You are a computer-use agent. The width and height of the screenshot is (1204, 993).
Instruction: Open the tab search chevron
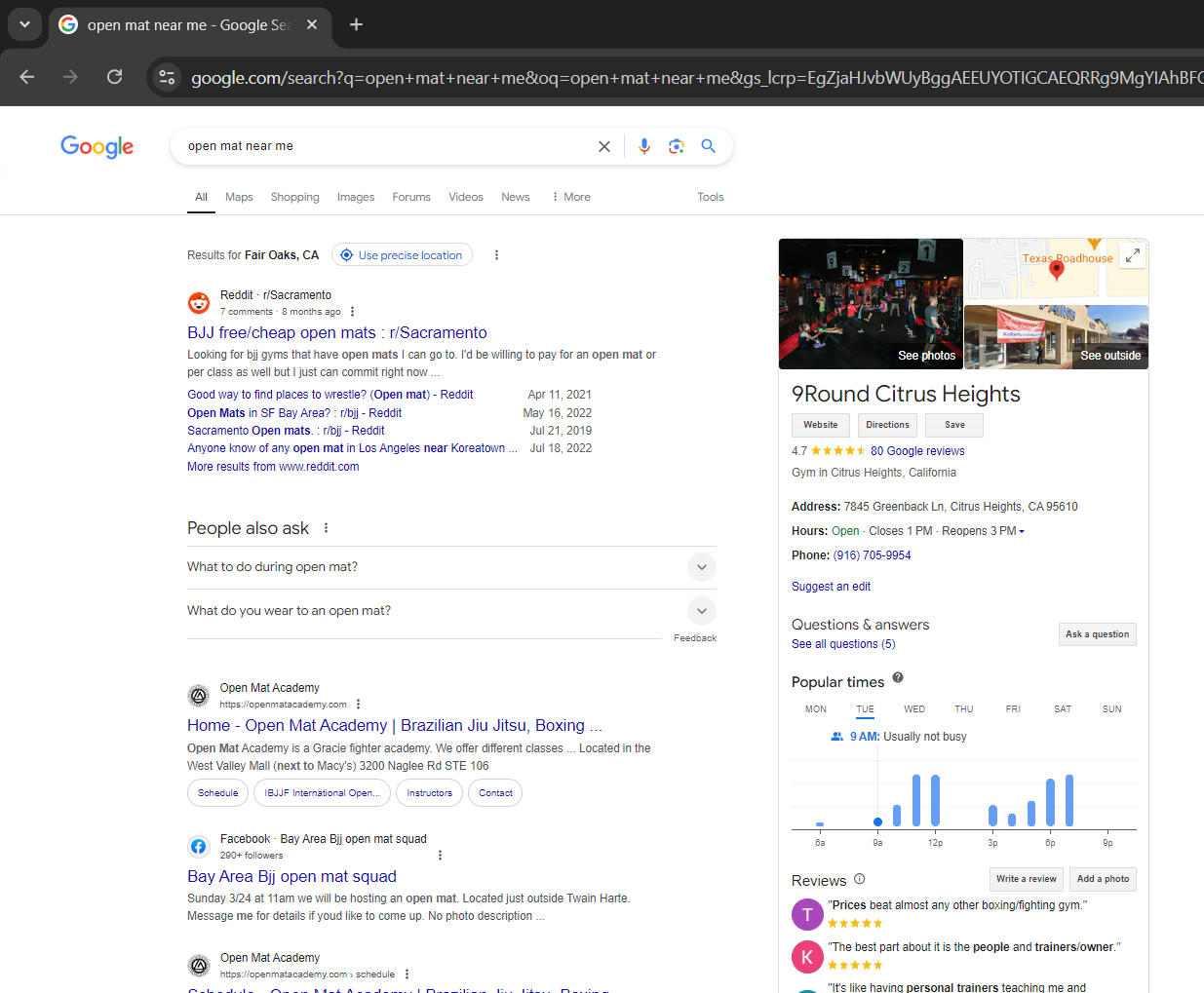24,24
